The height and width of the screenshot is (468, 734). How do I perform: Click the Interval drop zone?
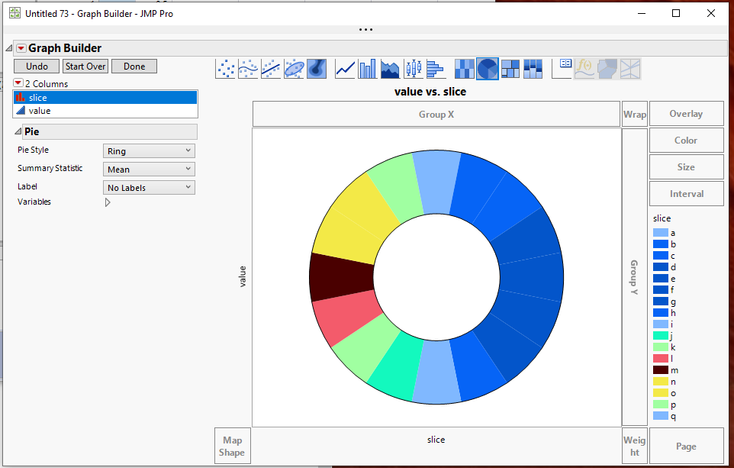(x=686, y=194)
